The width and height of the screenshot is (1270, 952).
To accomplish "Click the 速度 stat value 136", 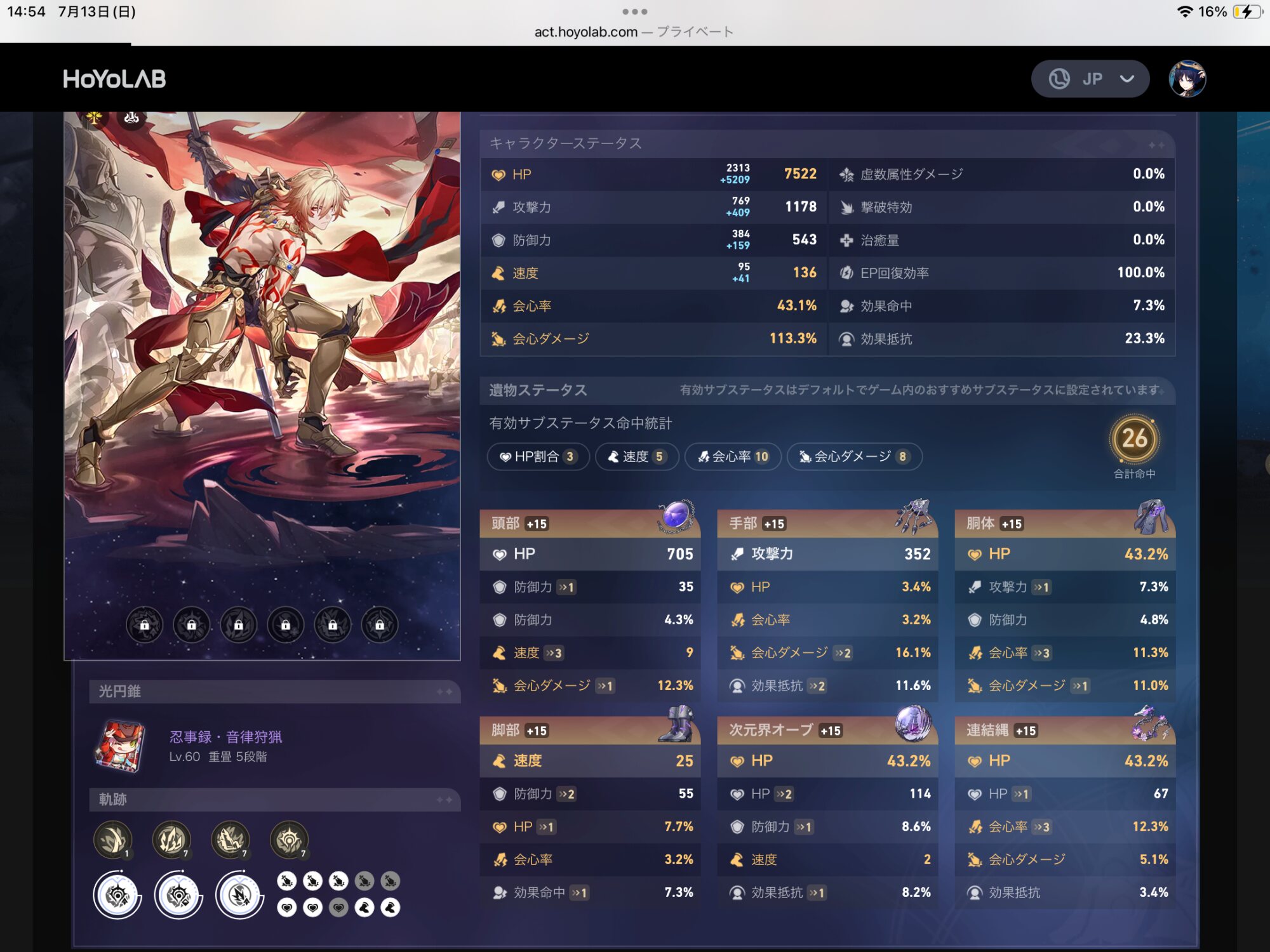I will click(805, 273).
